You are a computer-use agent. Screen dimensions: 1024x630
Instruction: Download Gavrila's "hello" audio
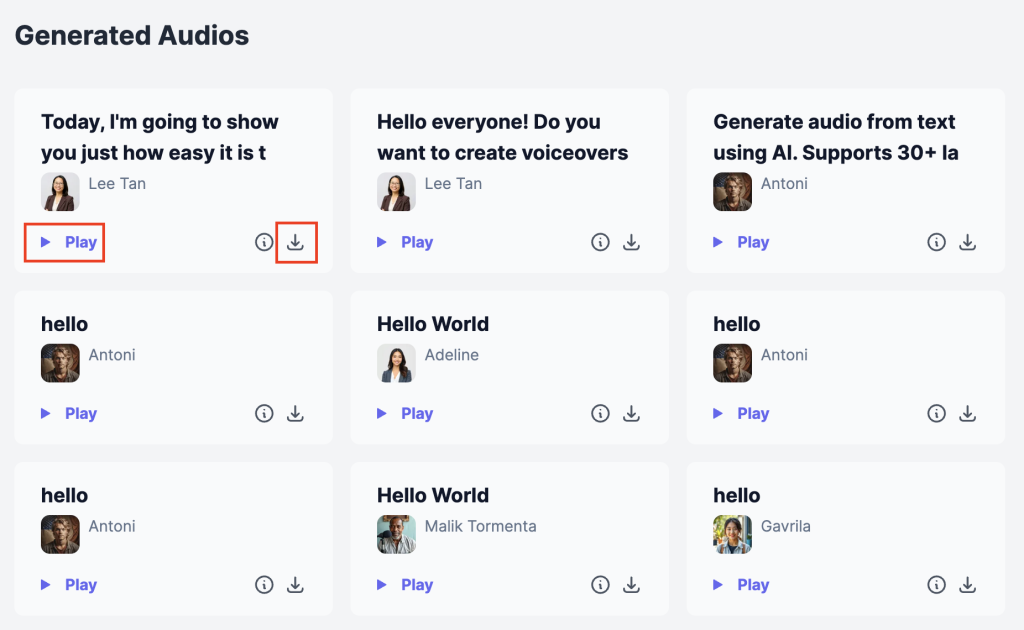967,585
